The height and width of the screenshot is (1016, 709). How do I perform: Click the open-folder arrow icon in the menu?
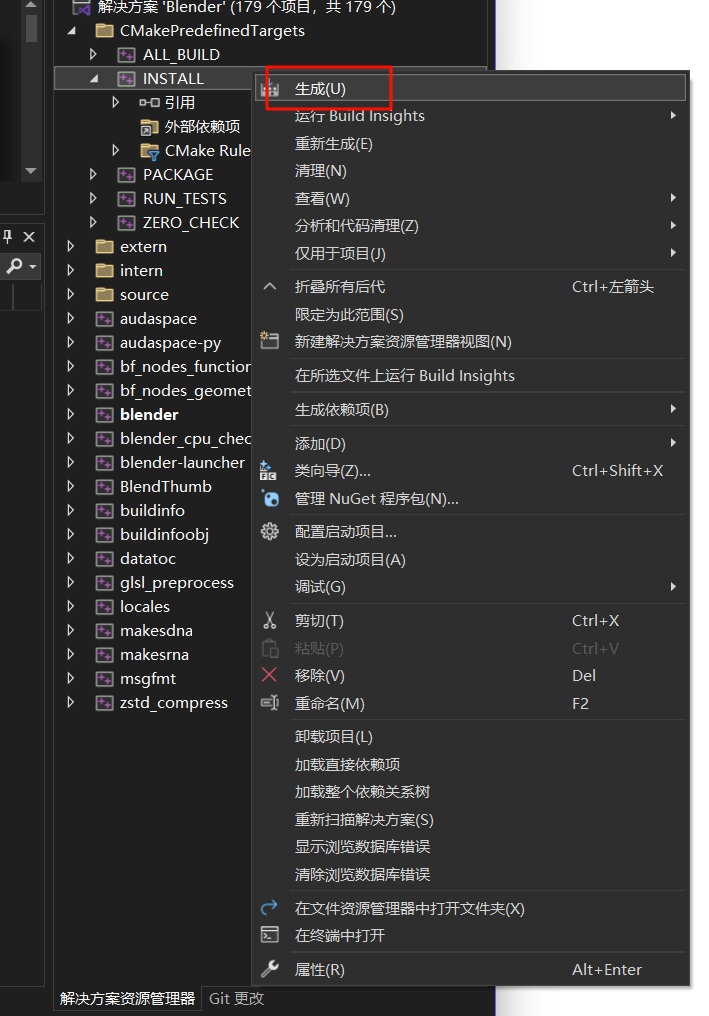[269, 908]
